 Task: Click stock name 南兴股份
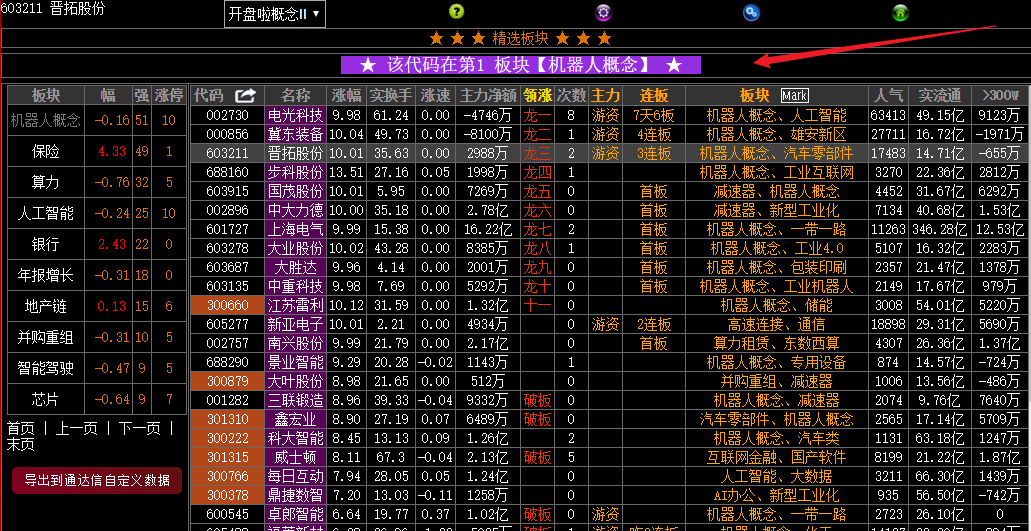point(296,344)
